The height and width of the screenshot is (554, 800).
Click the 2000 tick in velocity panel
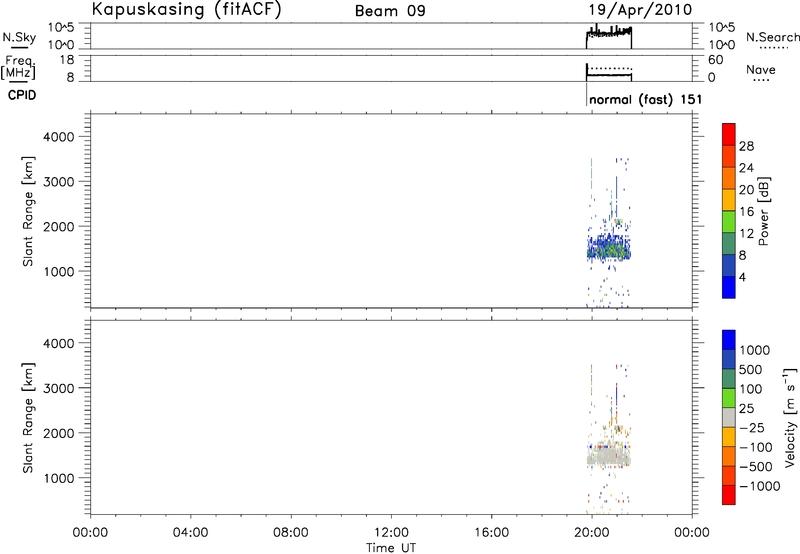coord(58,433)
